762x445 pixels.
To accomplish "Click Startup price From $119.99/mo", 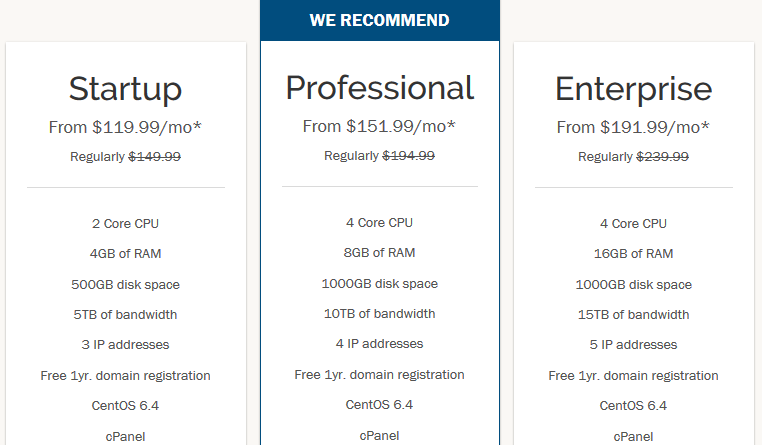I will [x=125, y=127].
